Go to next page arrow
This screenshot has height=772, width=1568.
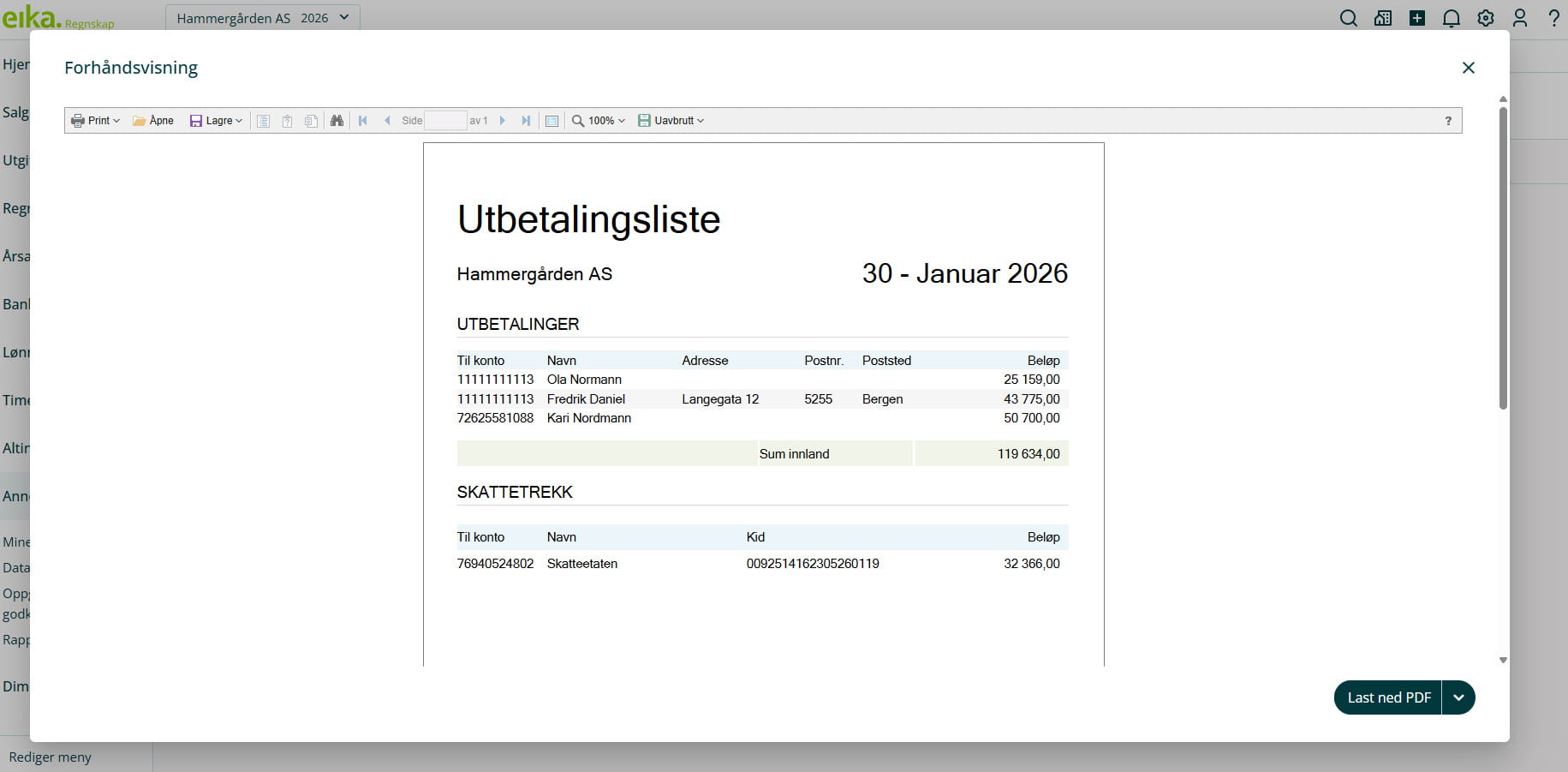click(503, 121)
